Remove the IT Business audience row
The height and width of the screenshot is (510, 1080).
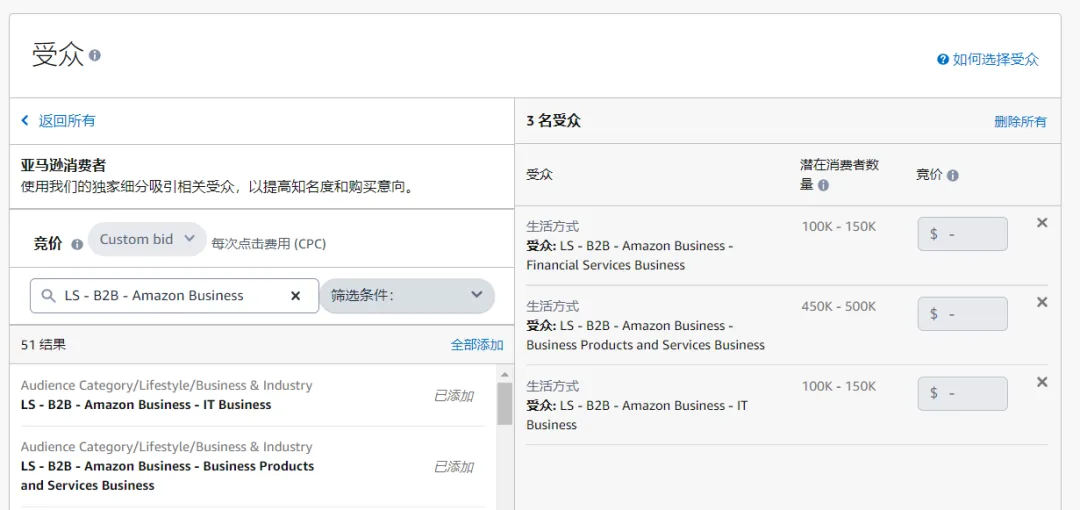[x=1042, y=382]
